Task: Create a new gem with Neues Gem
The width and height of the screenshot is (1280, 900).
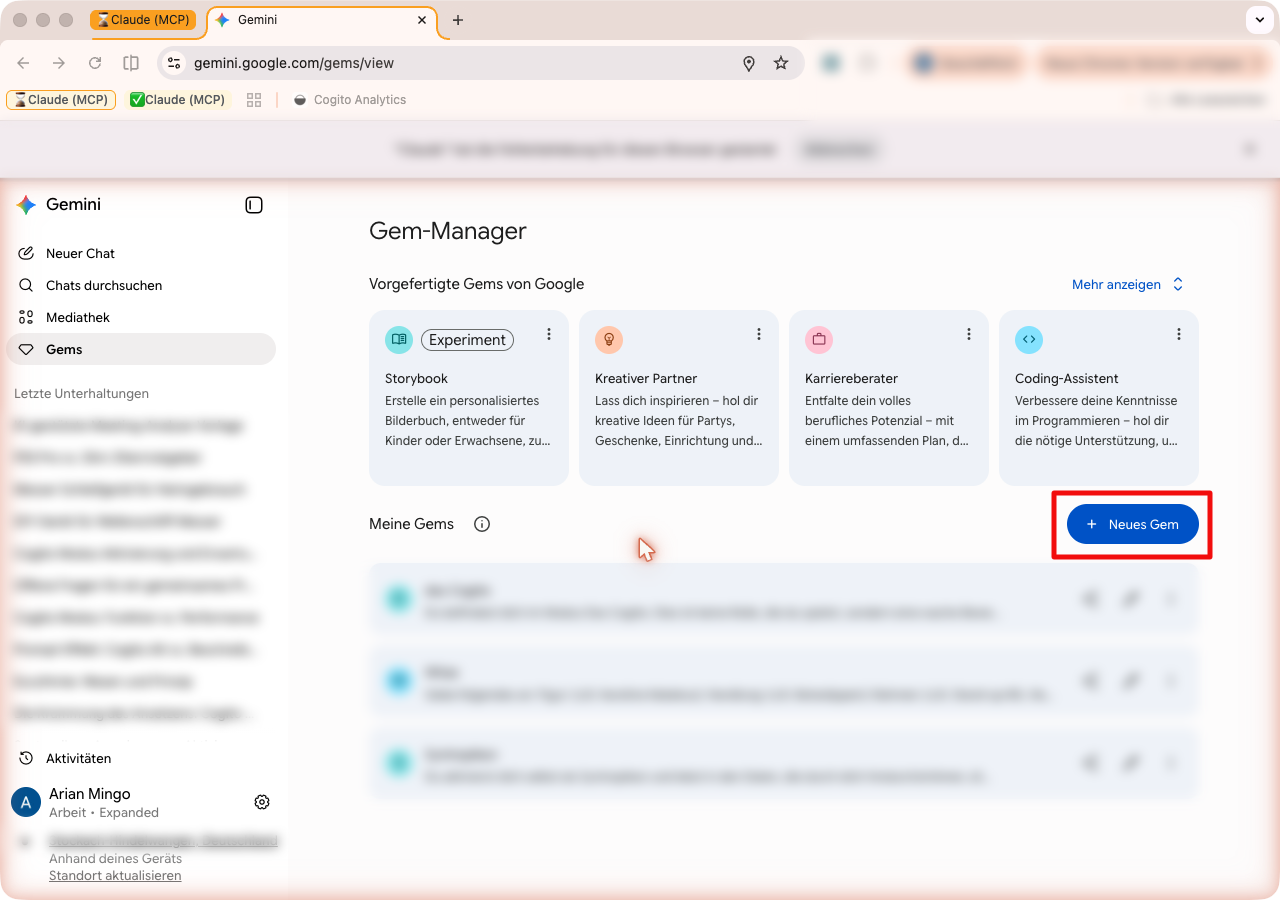Action: (x=1133, y=524)
